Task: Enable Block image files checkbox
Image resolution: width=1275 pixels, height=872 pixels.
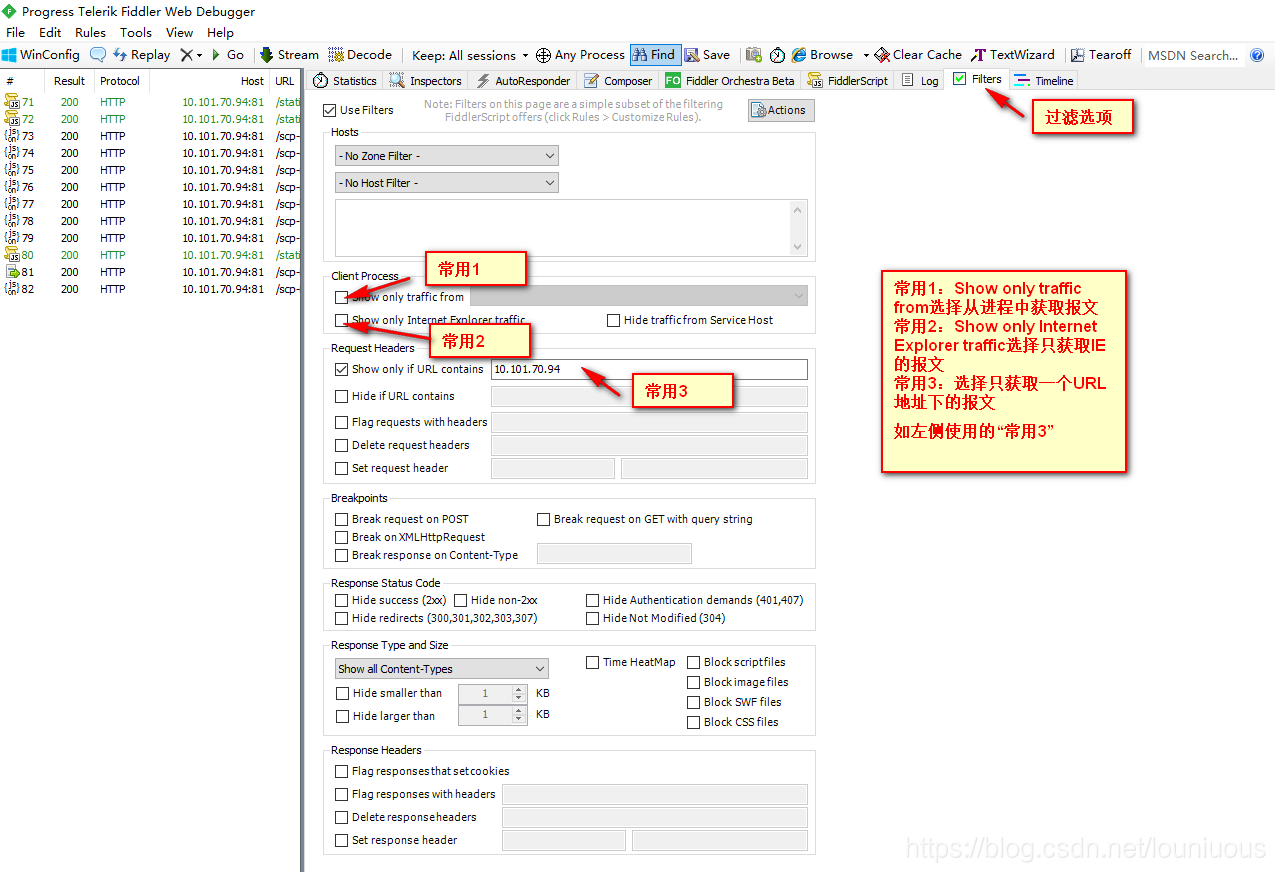Action: pyautogui.click(x=694, y=682)
